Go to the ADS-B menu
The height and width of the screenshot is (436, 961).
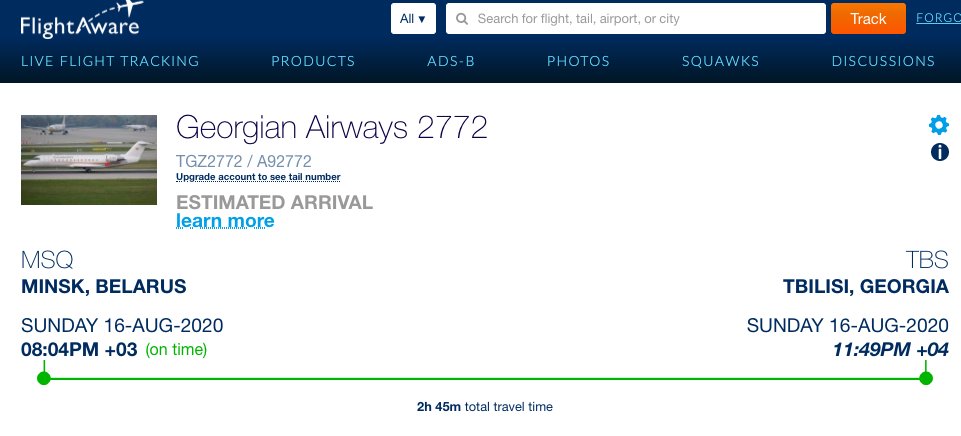tap(451, 61)
